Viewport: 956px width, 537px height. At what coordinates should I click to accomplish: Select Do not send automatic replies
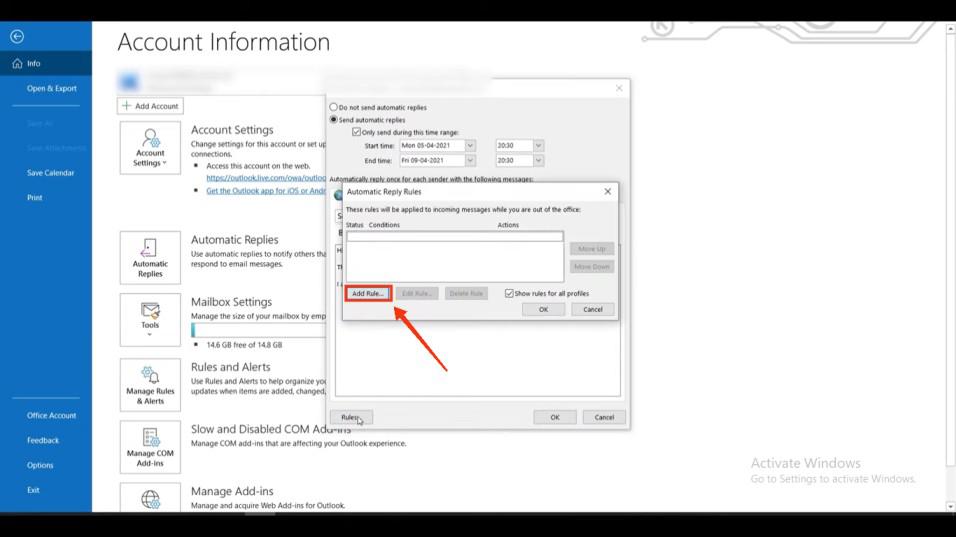point(334,107)
